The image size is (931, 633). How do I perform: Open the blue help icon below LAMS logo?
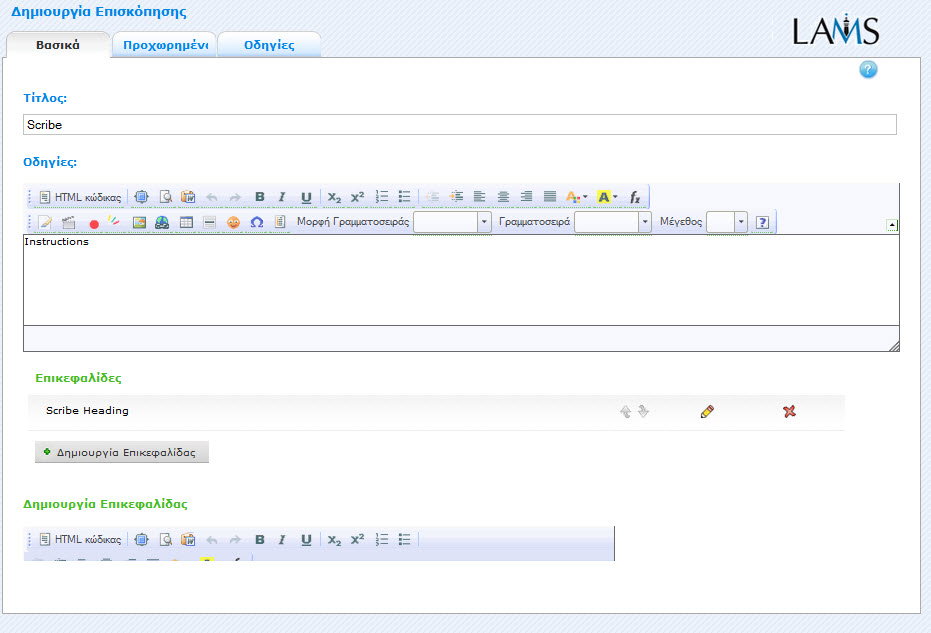868,70
